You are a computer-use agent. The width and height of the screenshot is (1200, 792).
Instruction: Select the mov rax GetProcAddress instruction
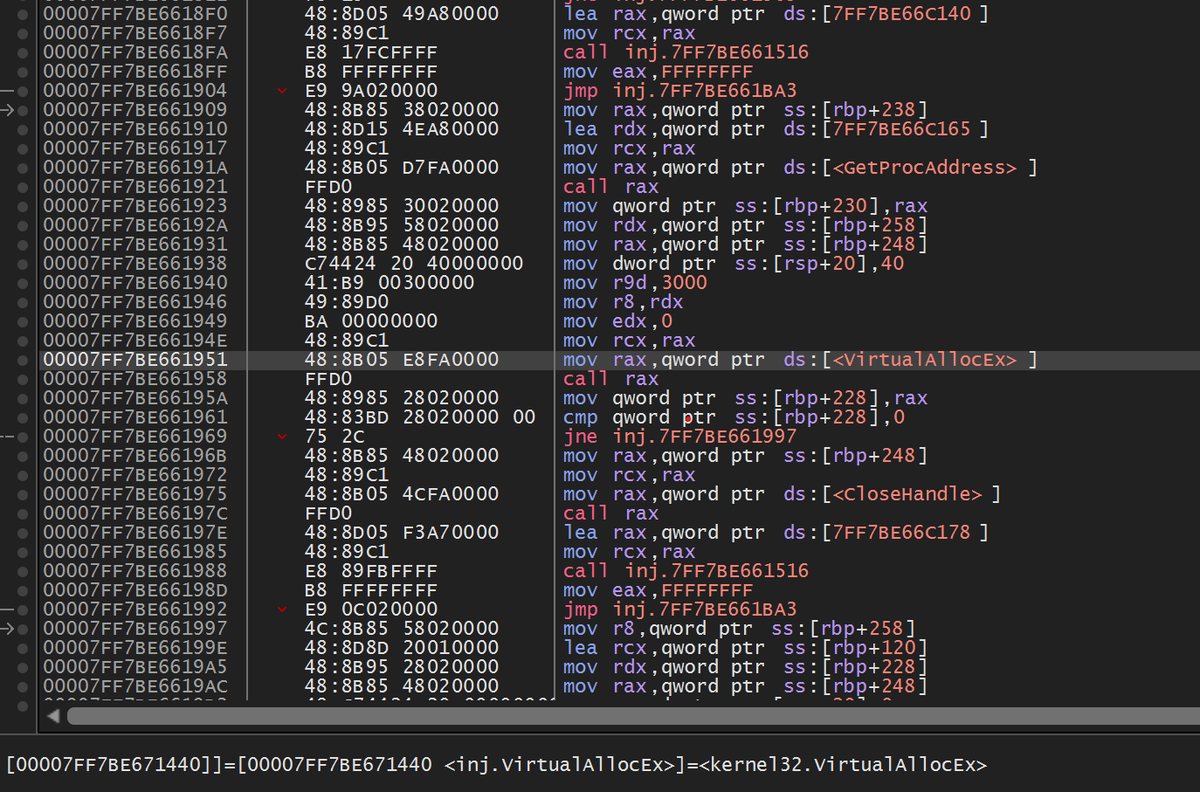(800, 168)
